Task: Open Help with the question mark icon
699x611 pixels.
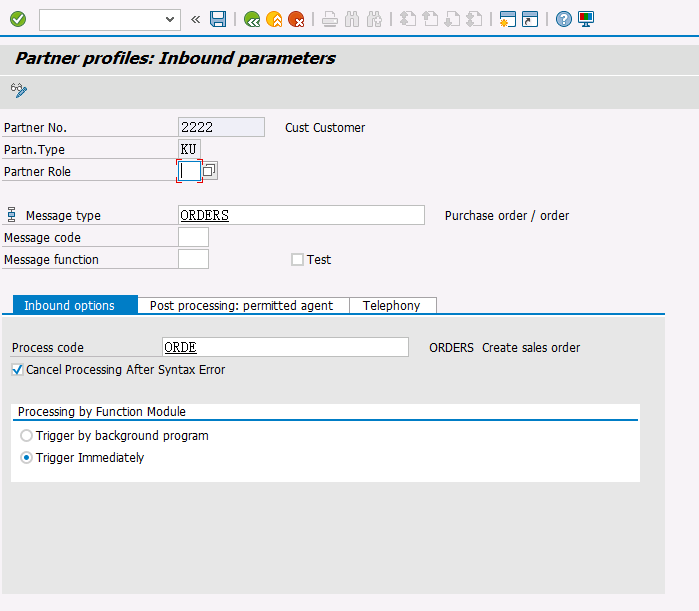Action: click(564, 19)
